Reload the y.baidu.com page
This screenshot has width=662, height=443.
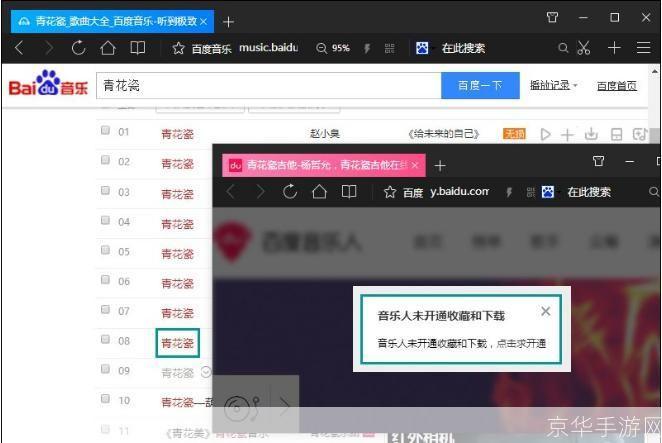[x=290, y=192]
